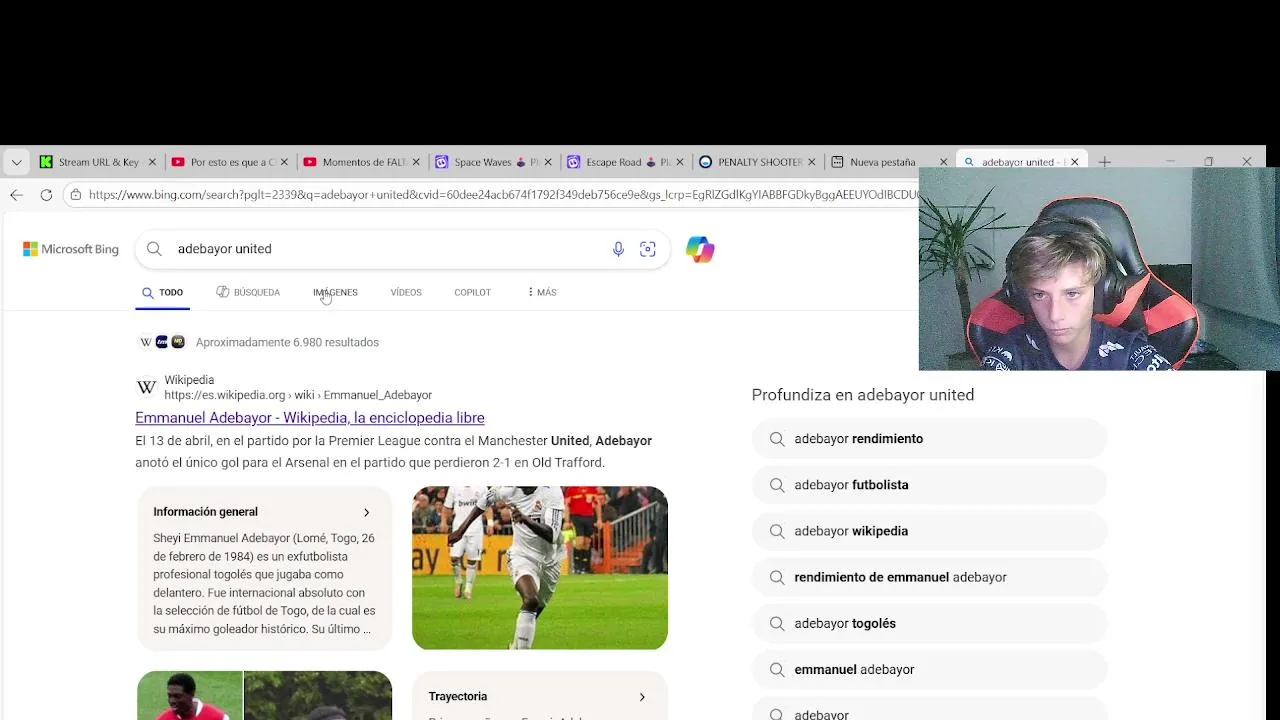Select suggestion adebayor rendimiento

click(929, 439)
